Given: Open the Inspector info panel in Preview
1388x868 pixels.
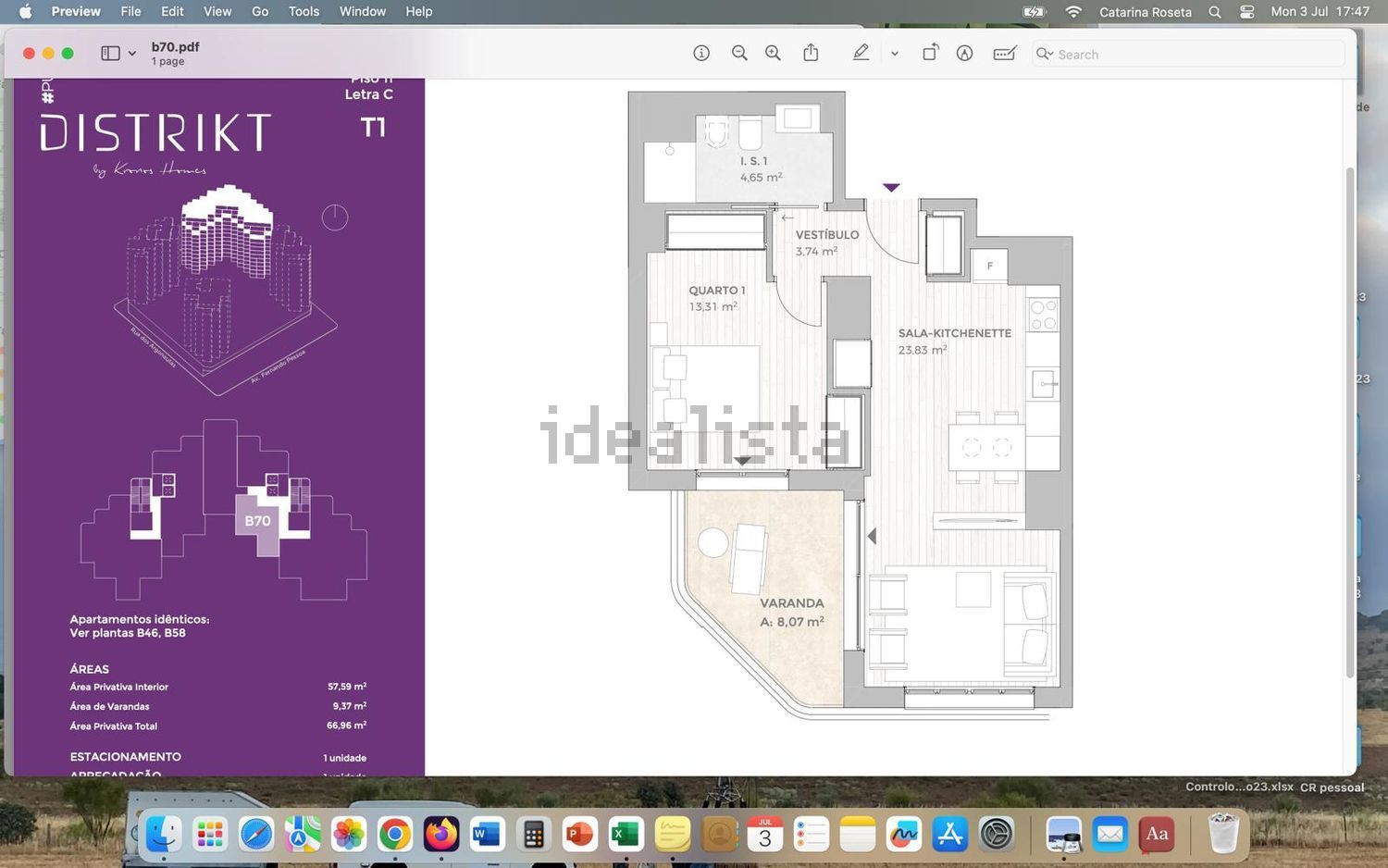Looking at the screenshot, I should tap(701, 54).
